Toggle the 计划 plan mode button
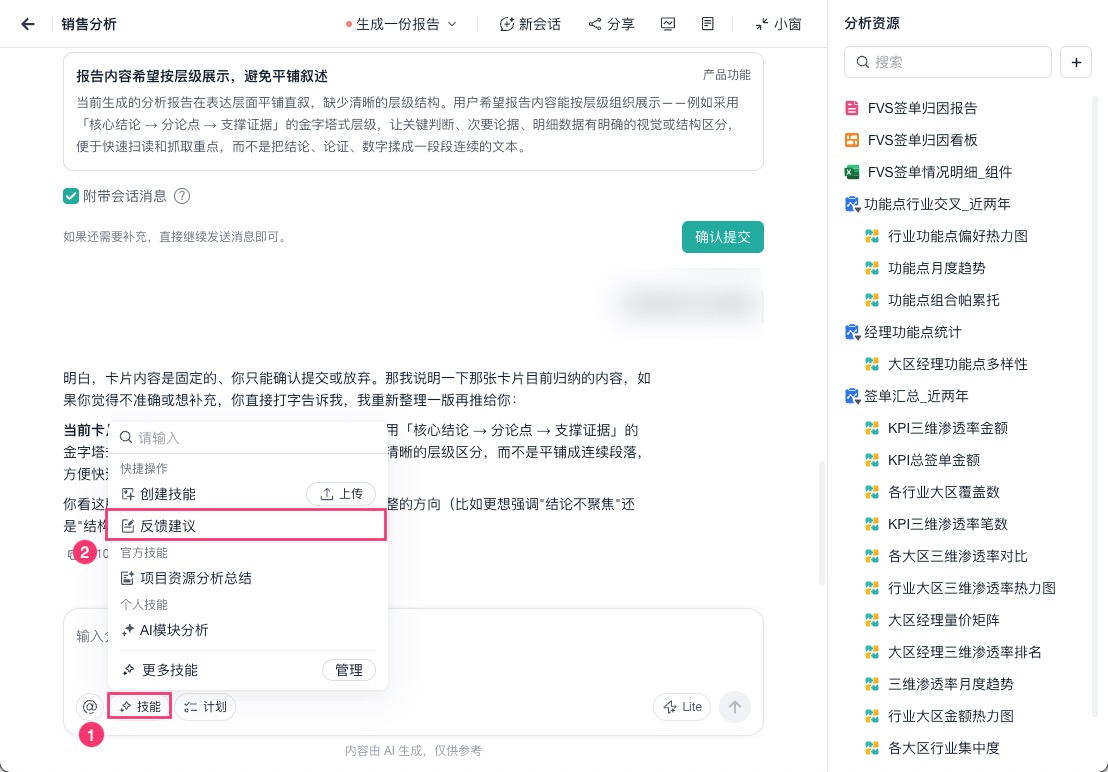1108x772 pixels. click(205, 706)
